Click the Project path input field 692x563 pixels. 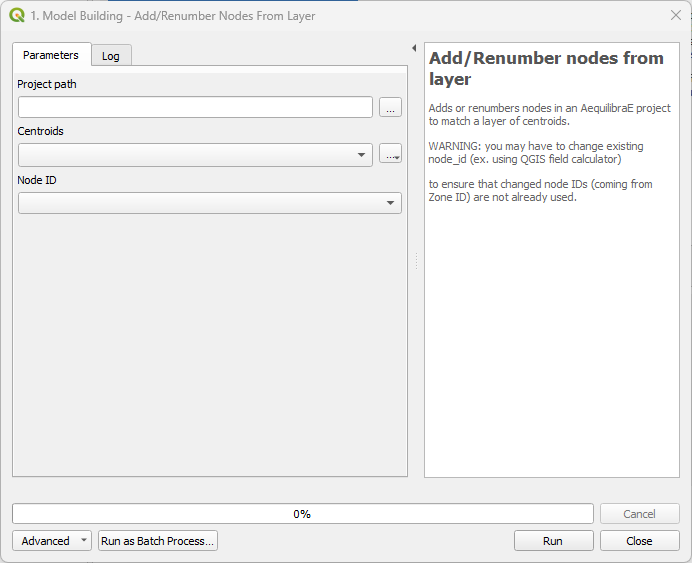click(x=196, y=107)
